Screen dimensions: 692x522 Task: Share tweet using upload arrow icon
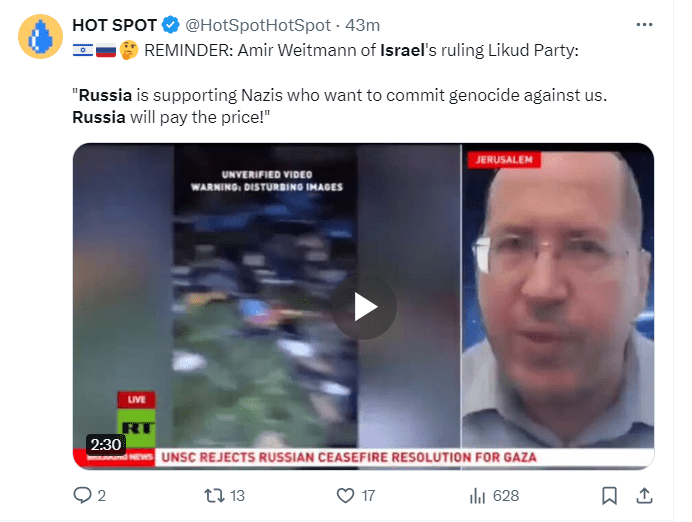644,496
